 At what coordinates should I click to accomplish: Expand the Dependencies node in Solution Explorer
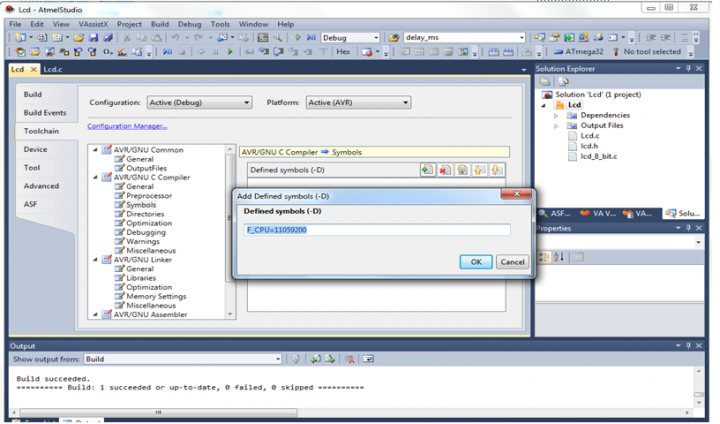point(556,115)
